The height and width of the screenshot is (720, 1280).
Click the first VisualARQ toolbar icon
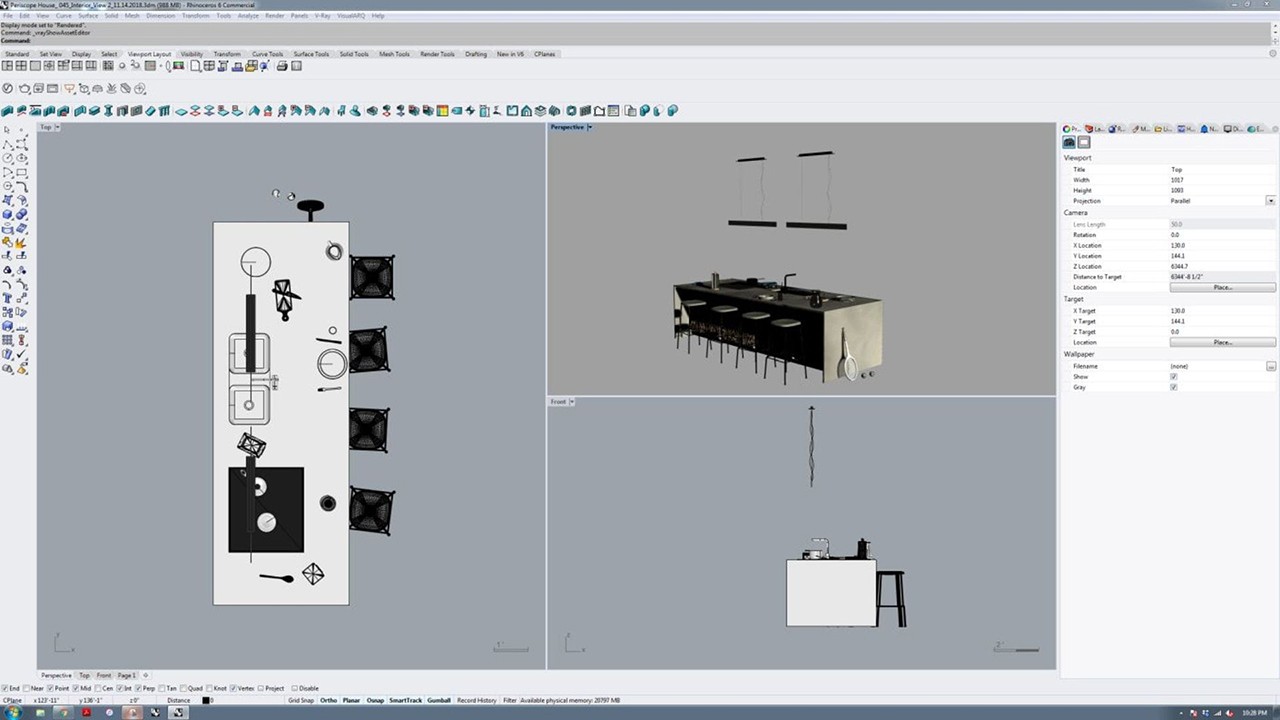tap(8, 111)
